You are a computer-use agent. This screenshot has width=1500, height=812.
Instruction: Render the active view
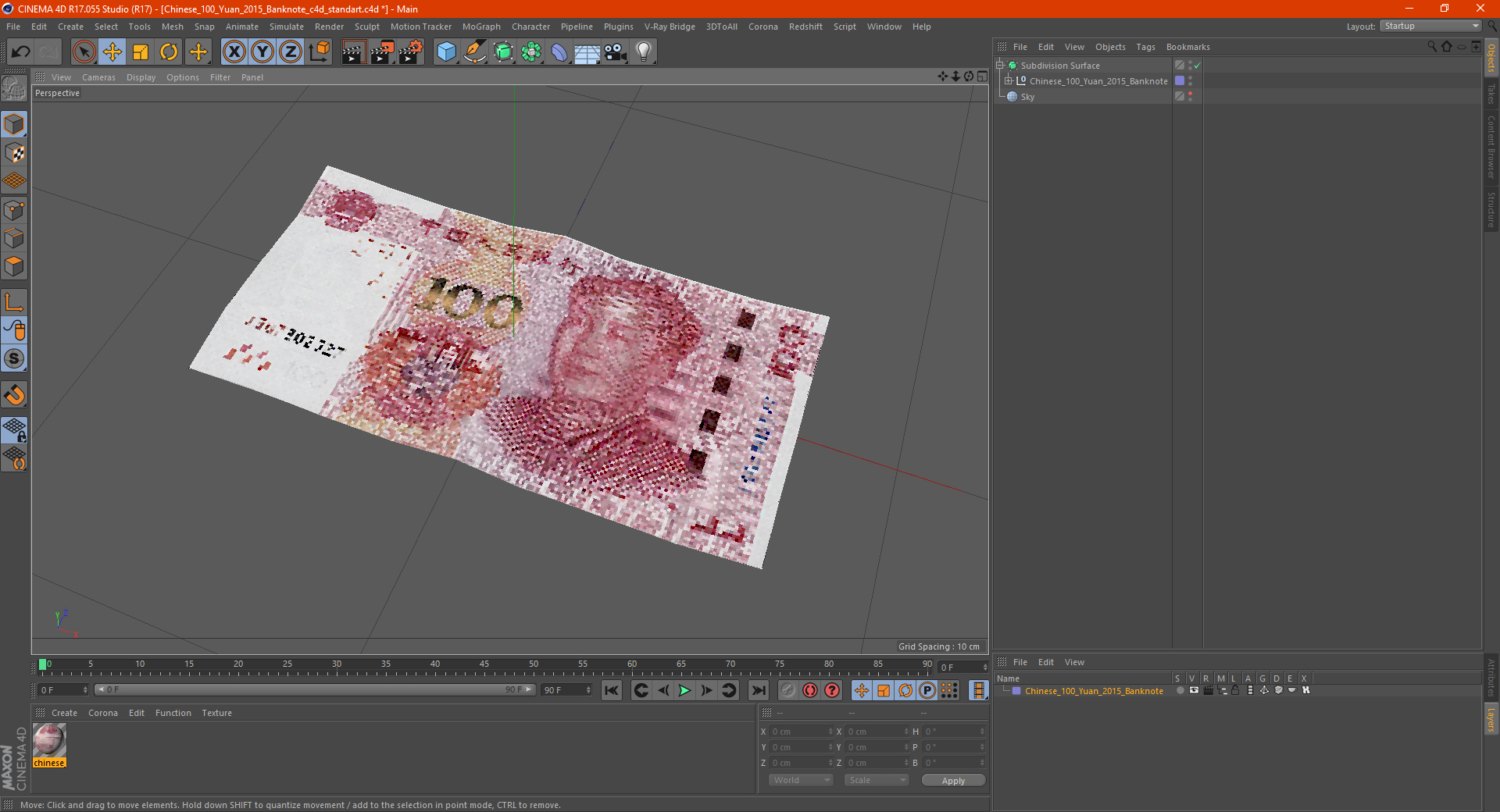pos(353,52)
